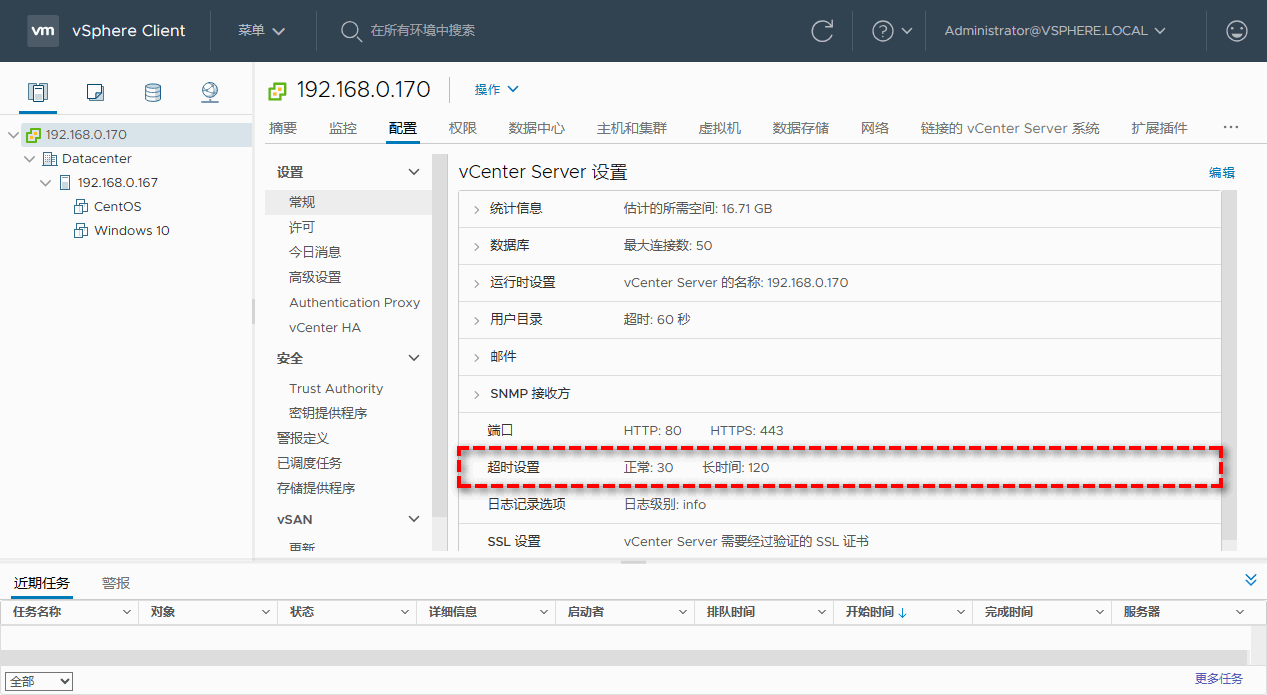Screen dimensions: 1267x695
Task: Click the refresh icon in top bar
Action: 822,31
